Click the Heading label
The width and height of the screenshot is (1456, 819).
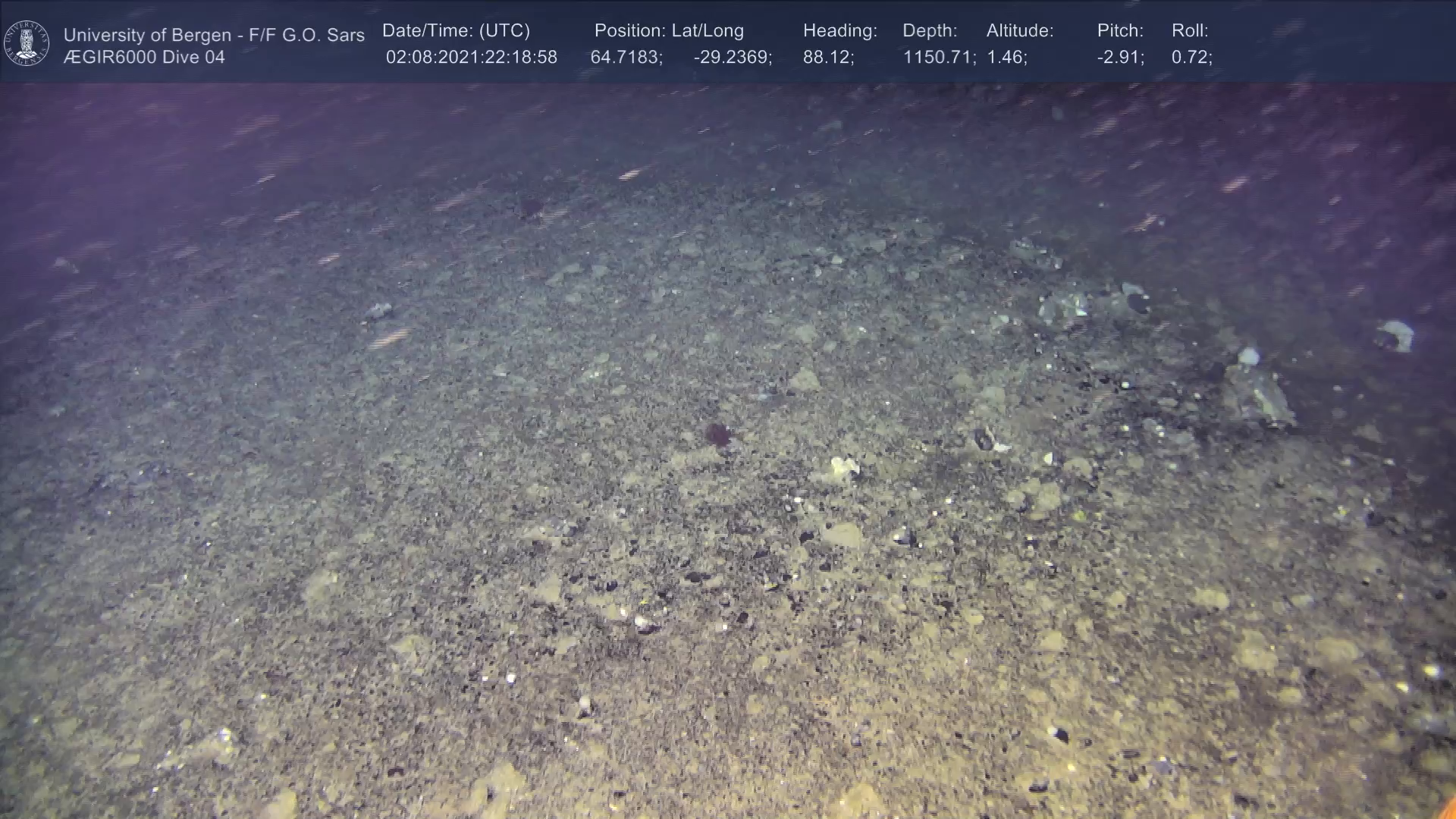click(839, 31)
